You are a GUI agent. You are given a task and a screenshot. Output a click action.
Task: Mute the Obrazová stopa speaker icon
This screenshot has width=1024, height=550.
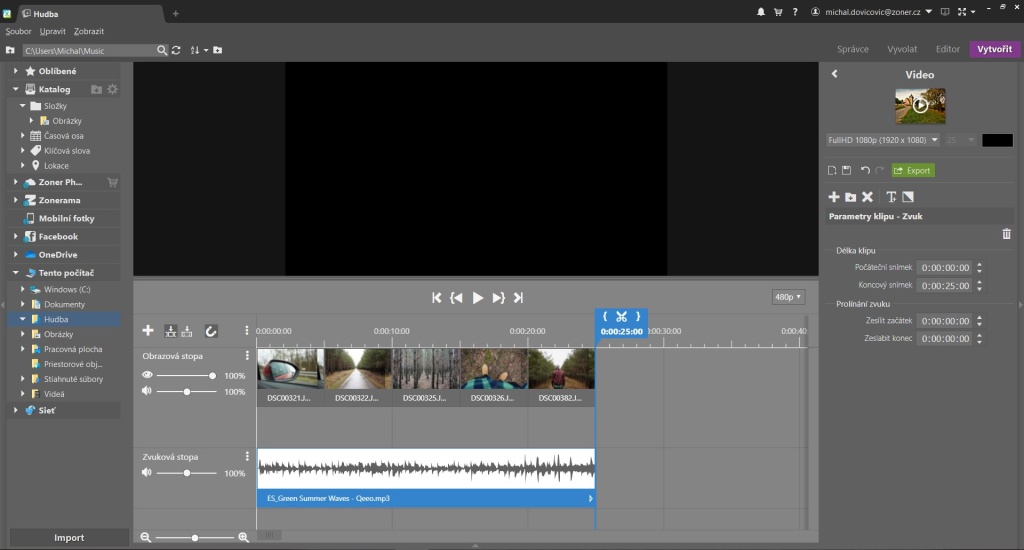point(147,391)
